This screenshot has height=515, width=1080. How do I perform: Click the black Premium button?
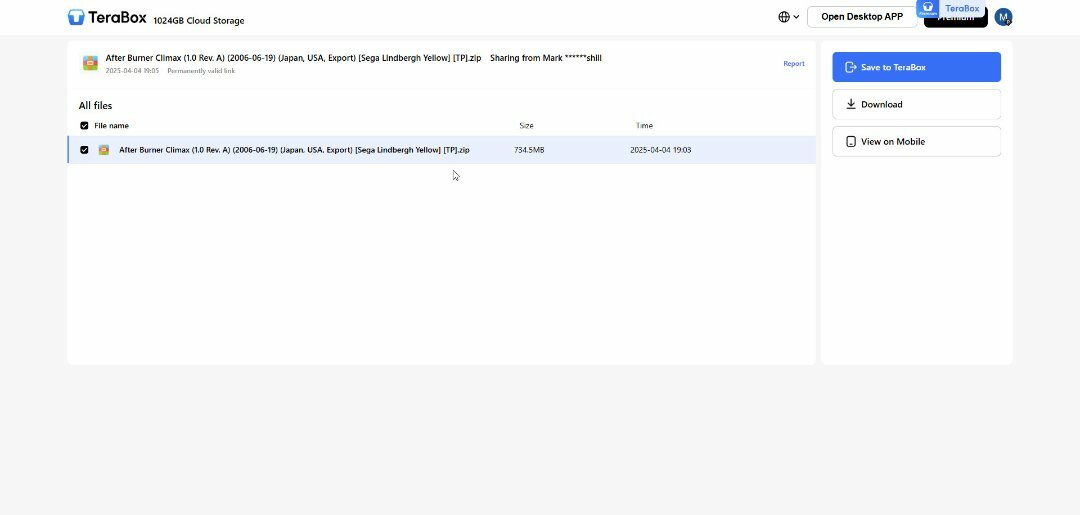955,20
